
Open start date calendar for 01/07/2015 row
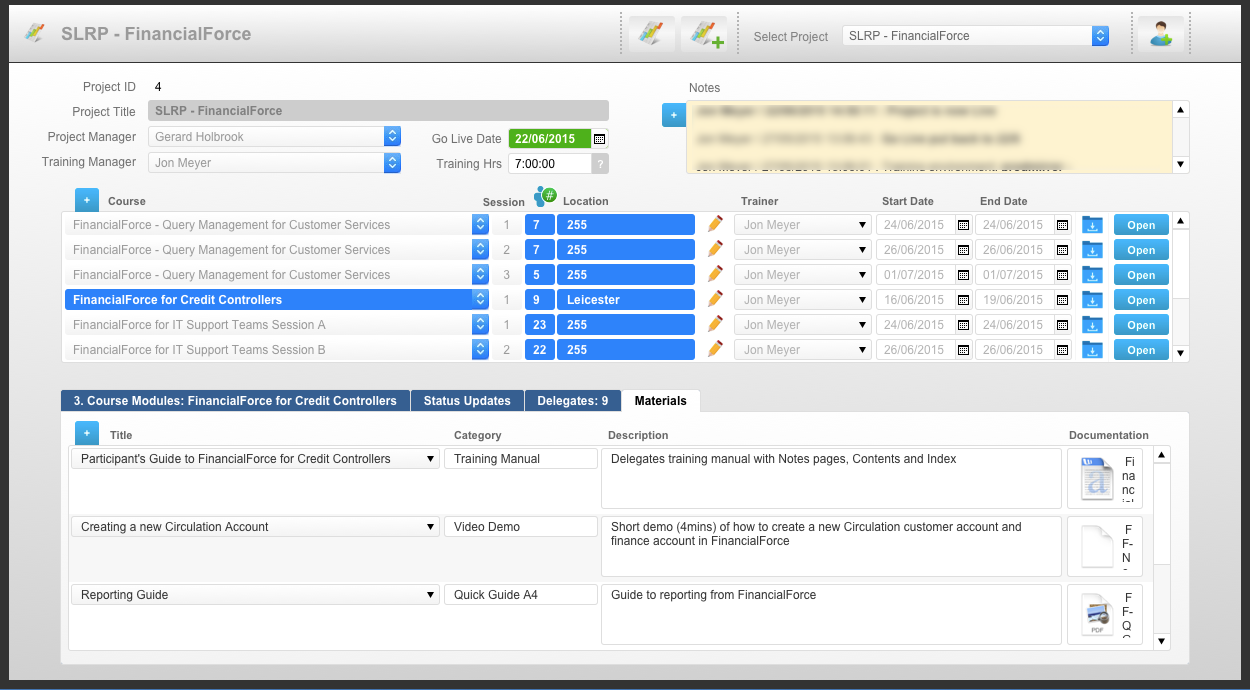963,275
